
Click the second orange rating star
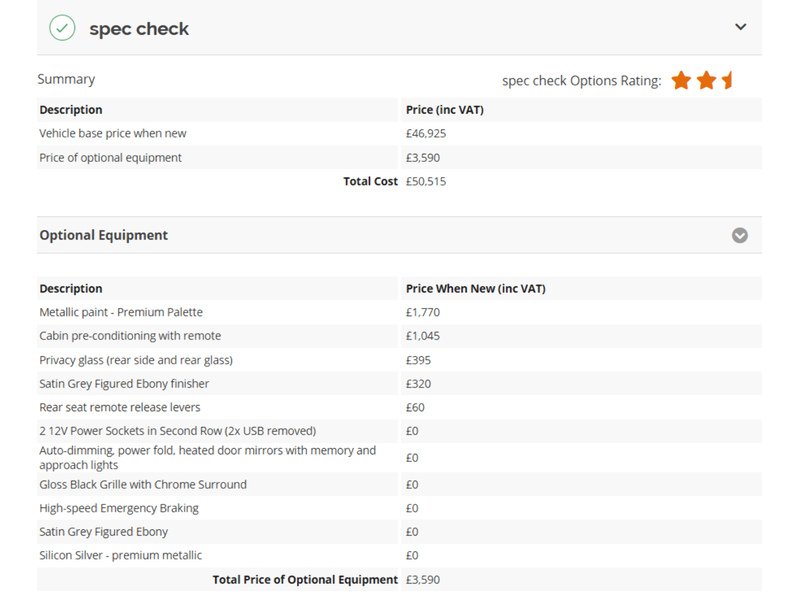pyautogui.click(x=706, y=81)
